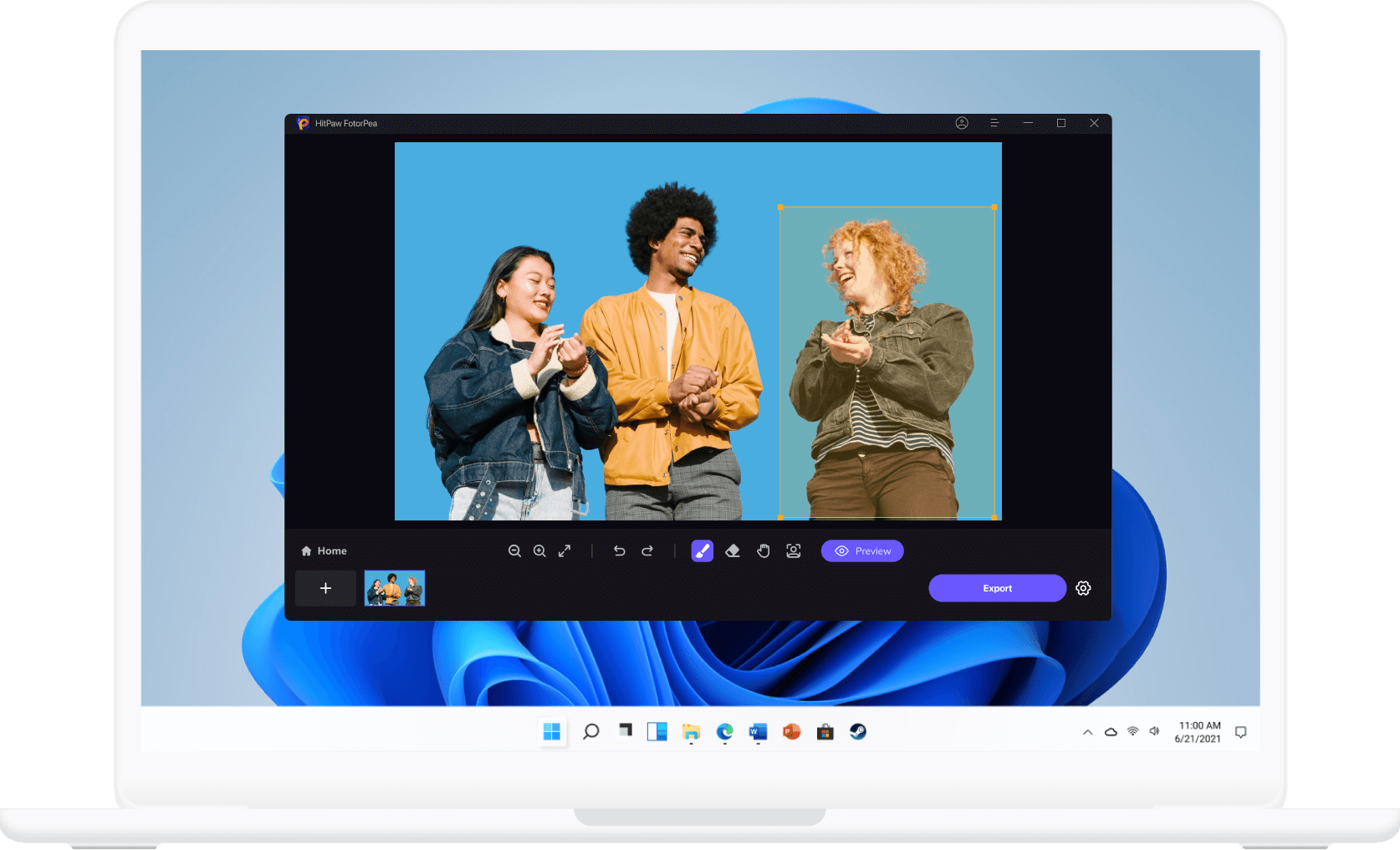The image size is (1400, 850).
Task: Zoom out of the canvas
Action: point(514,550)
